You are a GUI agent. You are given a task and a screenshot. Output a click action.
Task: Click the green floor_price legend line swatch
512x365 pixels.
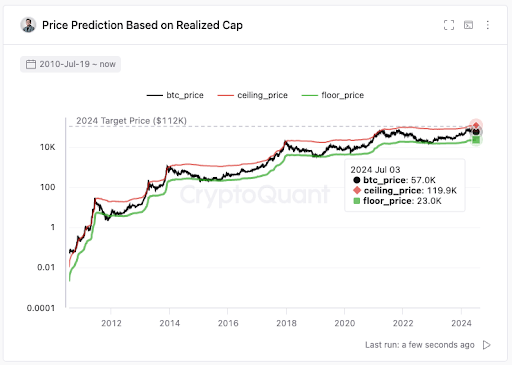310,96
